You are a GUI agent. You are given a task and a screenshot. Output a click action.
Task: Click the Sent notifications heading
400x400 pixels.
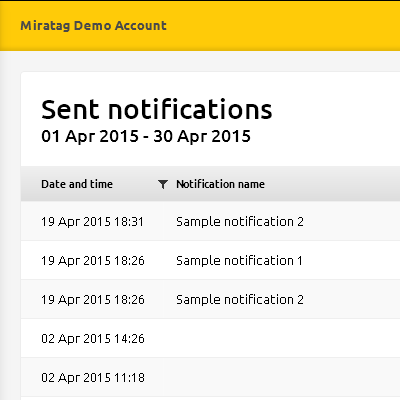click(x=157, y=109)
